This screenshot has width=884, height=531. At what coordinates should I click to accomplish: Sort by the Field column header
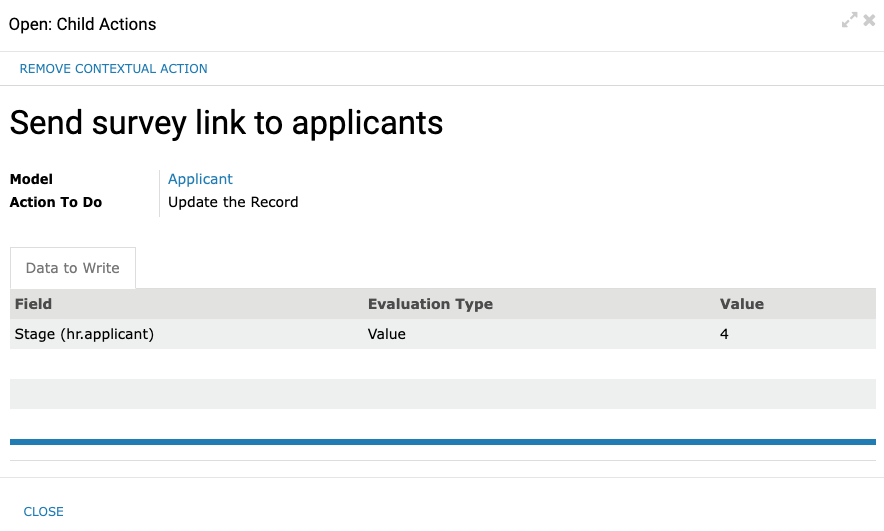(x=33, y=304)
